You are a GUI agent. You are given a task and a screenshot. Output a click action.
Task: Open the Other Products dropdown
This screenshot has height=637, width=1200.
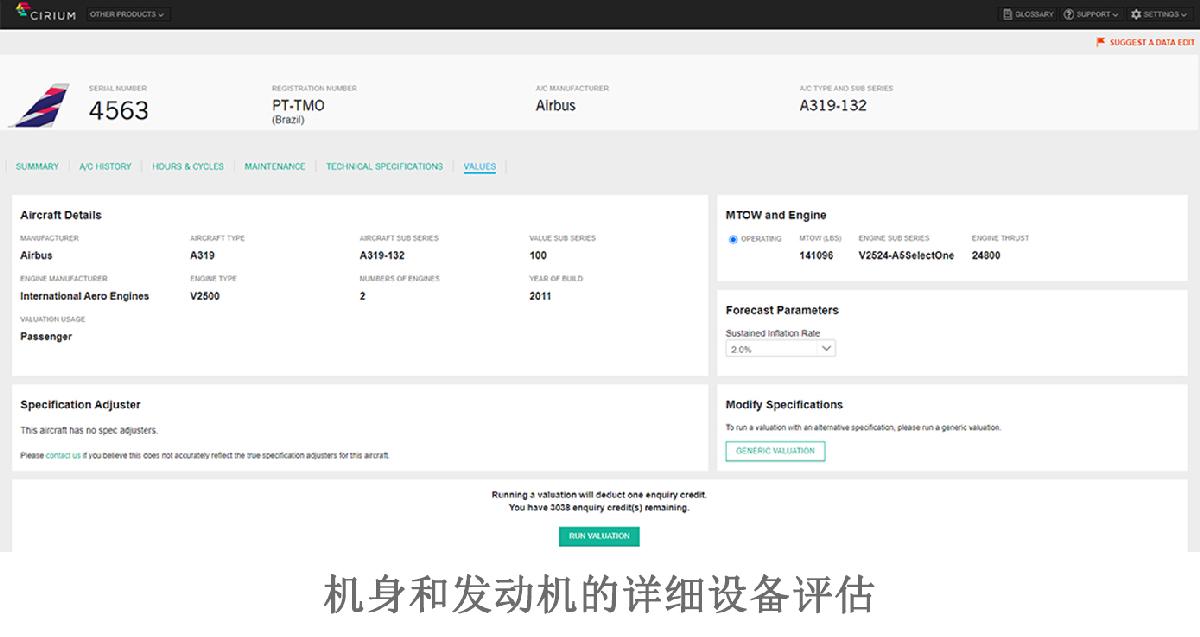tap(128, 14)
